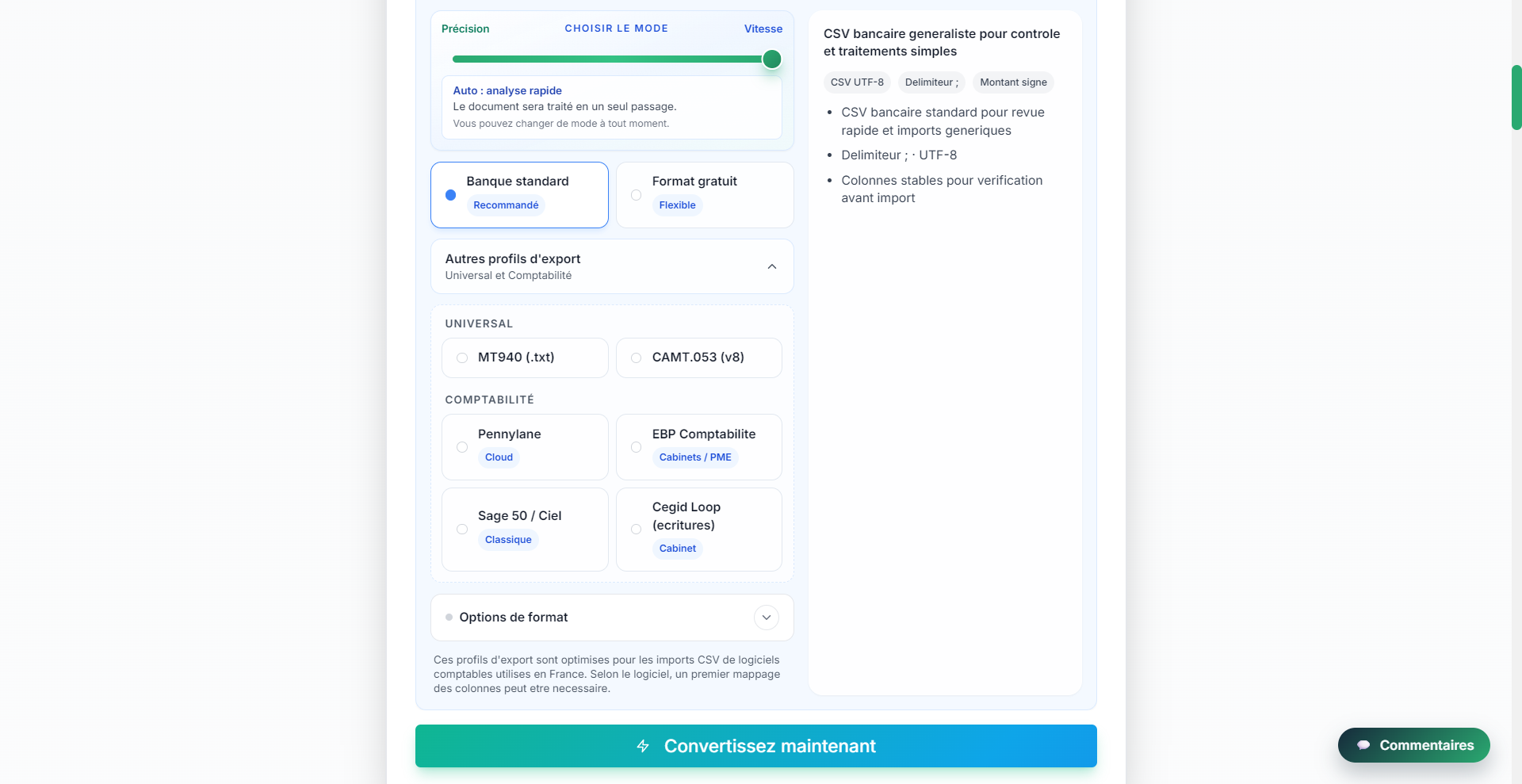The image size is (1522, 784).
Task: Click the speech bubble icon in Commentaires
Action: point(1363,745)
